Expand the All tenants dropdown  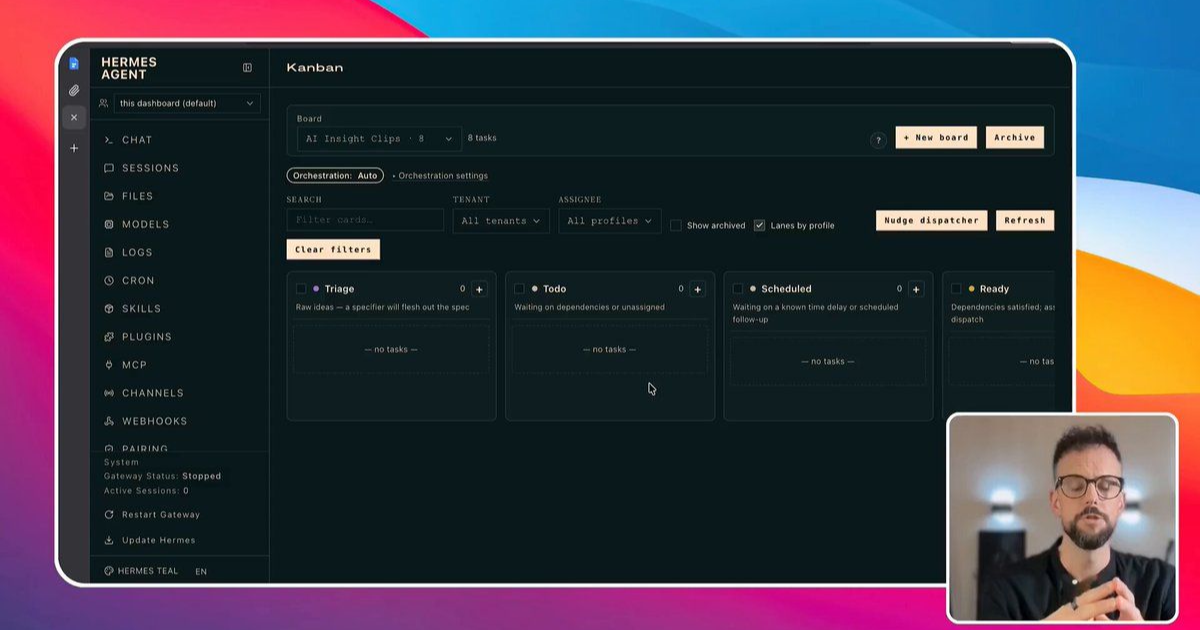coord(501,221)
